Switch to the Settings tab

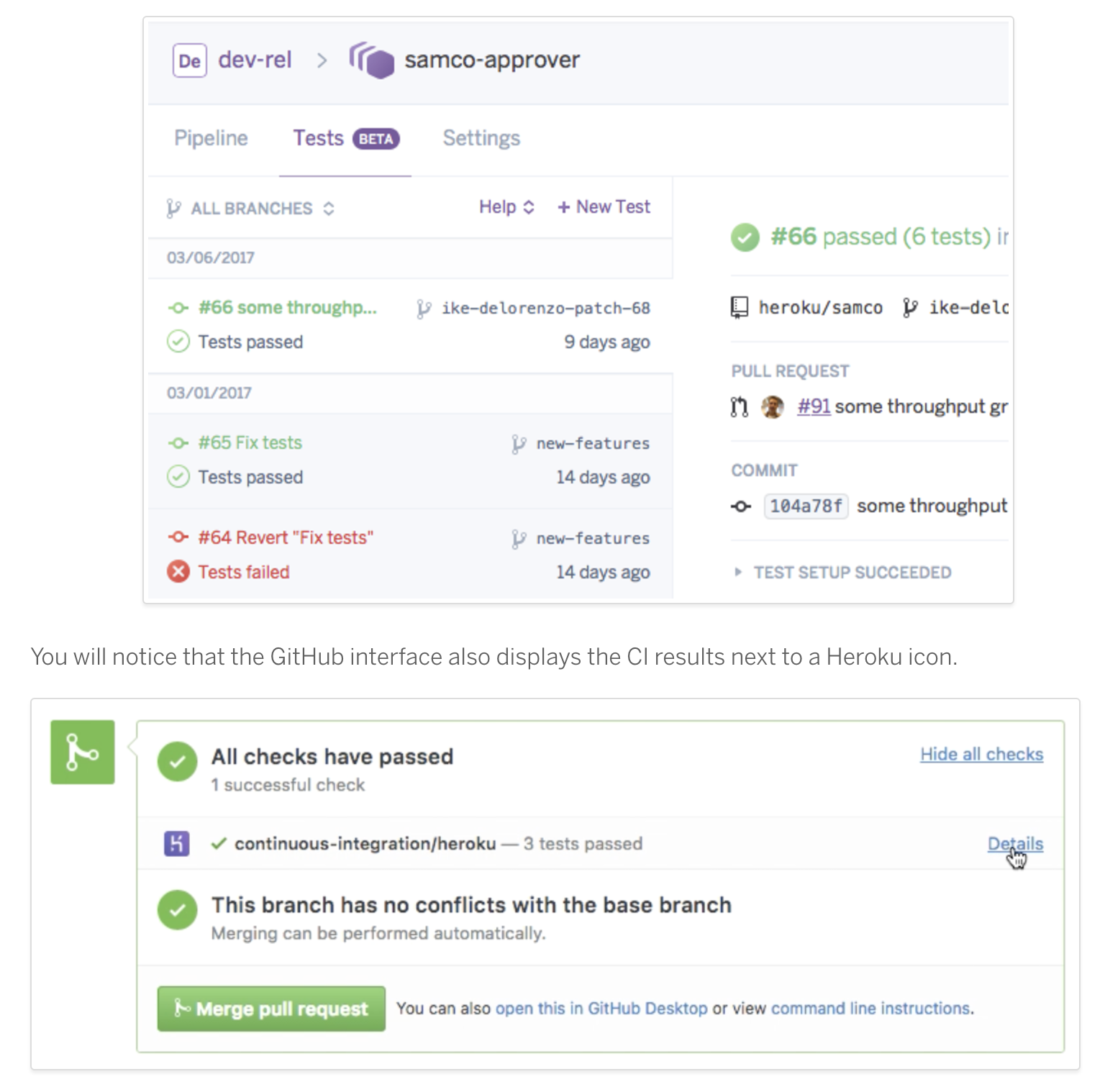(481, 138)
